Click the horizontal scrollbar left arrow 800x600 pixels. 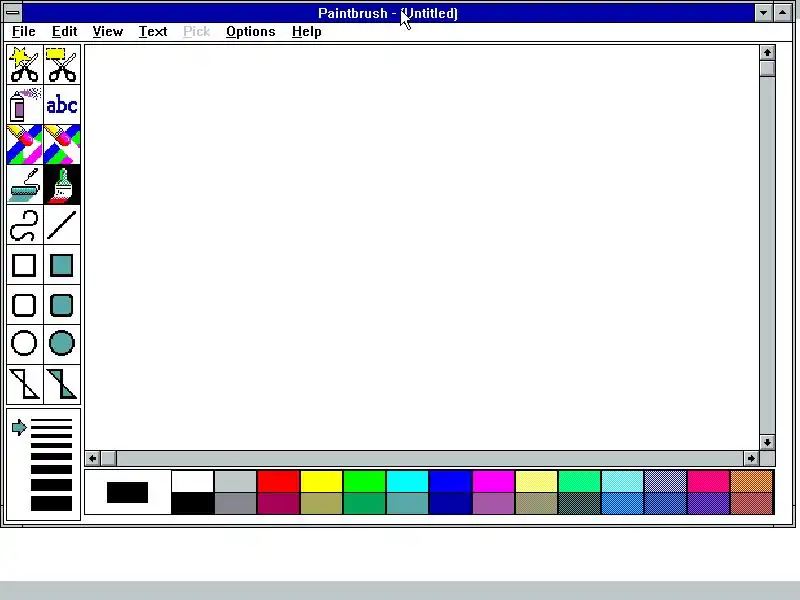(x=92, y=458)
